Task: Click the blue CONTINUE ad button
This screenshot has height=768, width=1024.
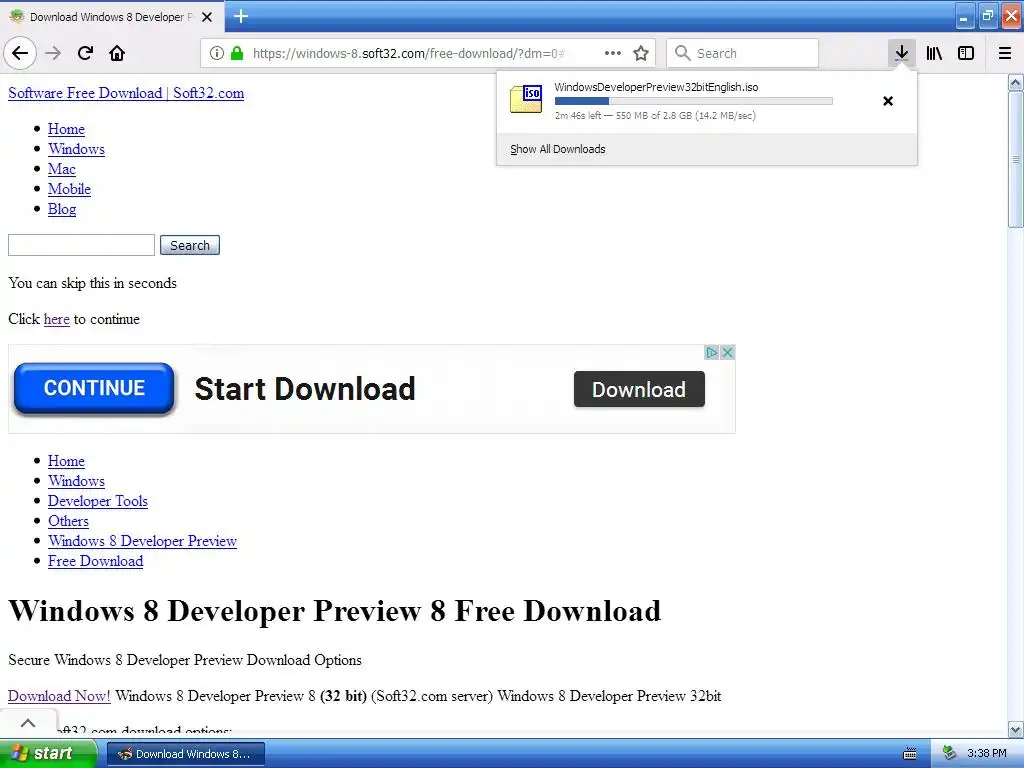Action: coord(94,389)
